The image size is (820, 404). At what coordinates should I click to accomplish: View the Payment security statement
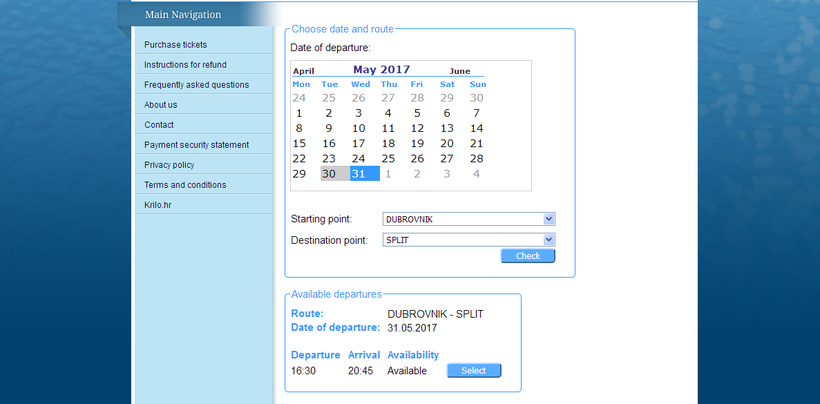(x=196, y=145)
